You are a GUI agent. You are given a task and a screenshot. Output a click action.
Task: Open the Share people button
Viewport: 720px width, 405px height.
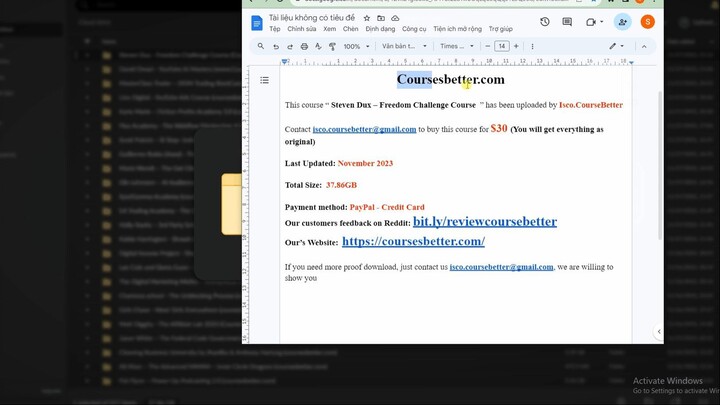[623, 22]
